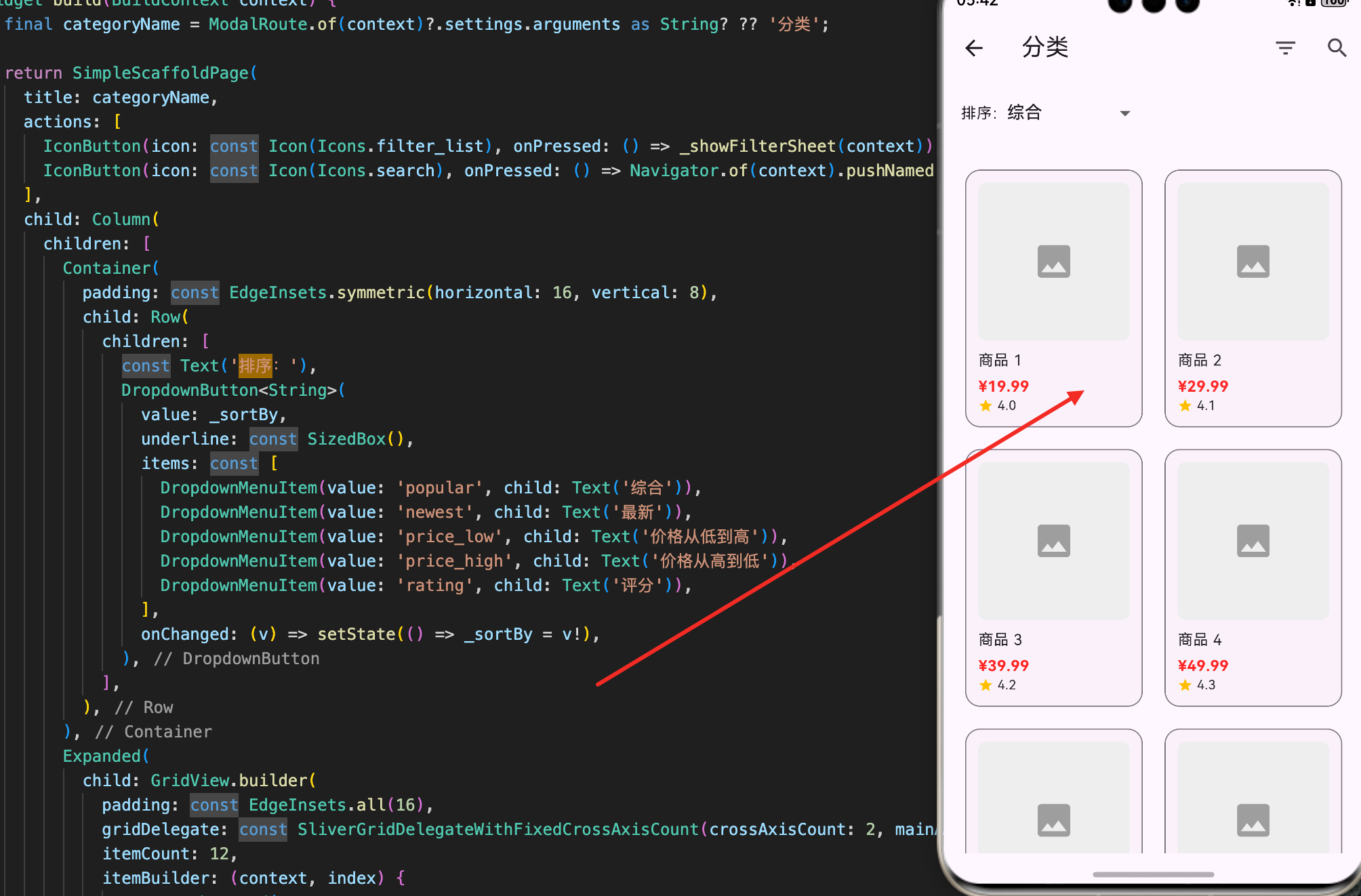
Task: Click the price ¥19.99
Action: pyautogui.click(x=1003, y=386)
